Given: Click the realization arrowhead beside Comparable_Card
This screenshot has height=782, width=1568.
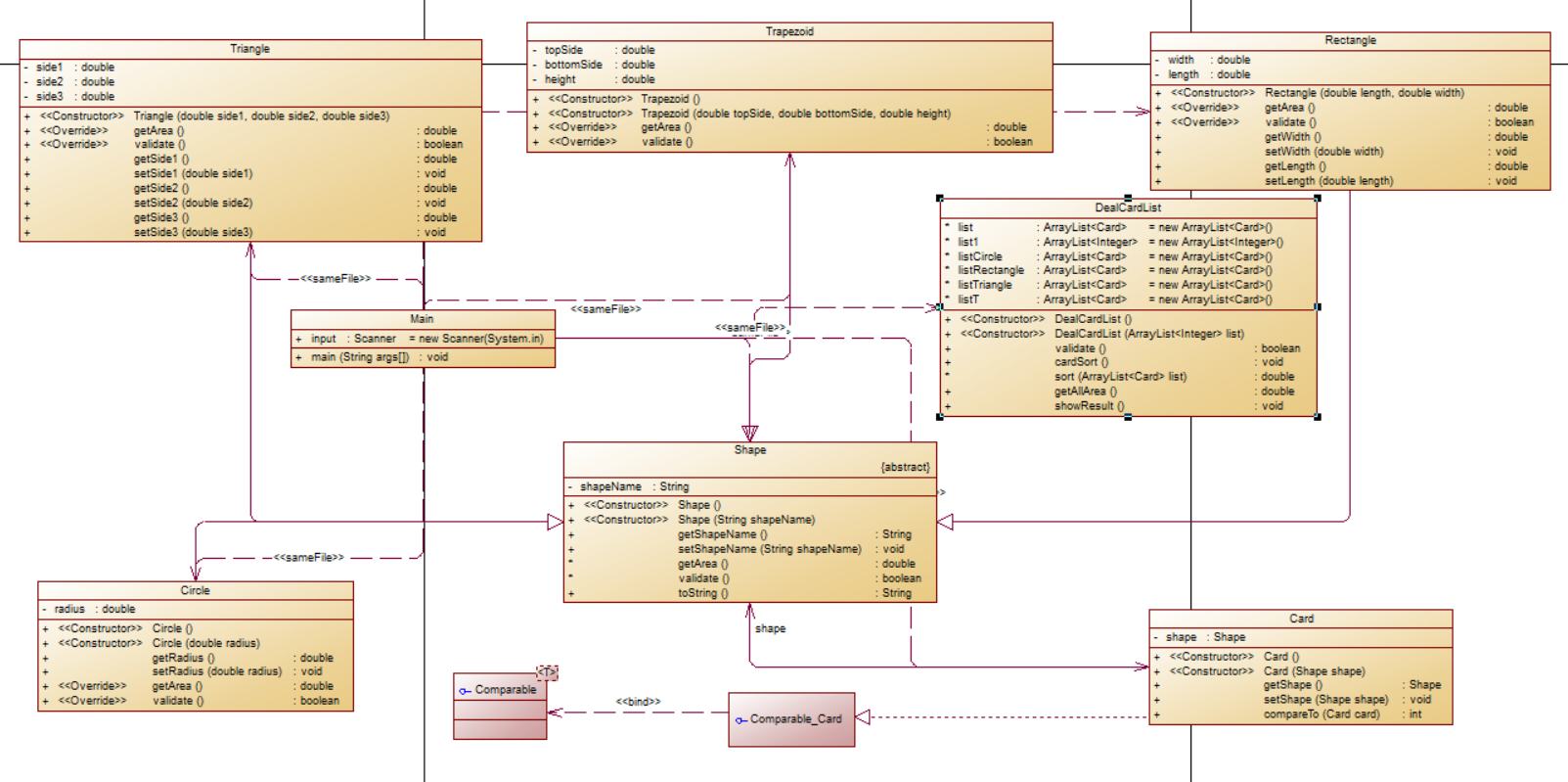Looking at the screenshot, I should 863,717.
